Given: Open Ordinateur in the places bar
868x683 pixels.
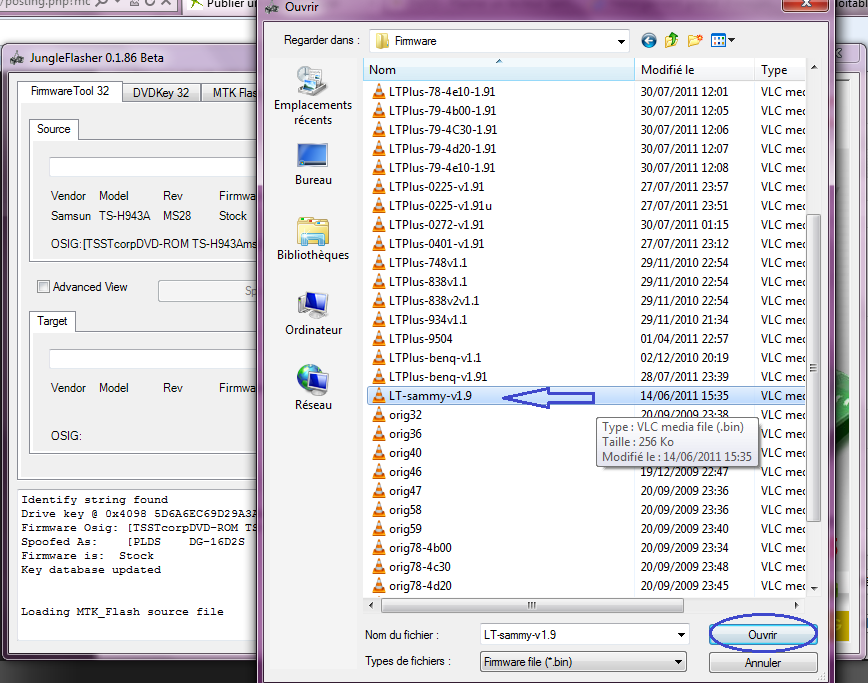Looking at the screenshot, I should point(313,313).
